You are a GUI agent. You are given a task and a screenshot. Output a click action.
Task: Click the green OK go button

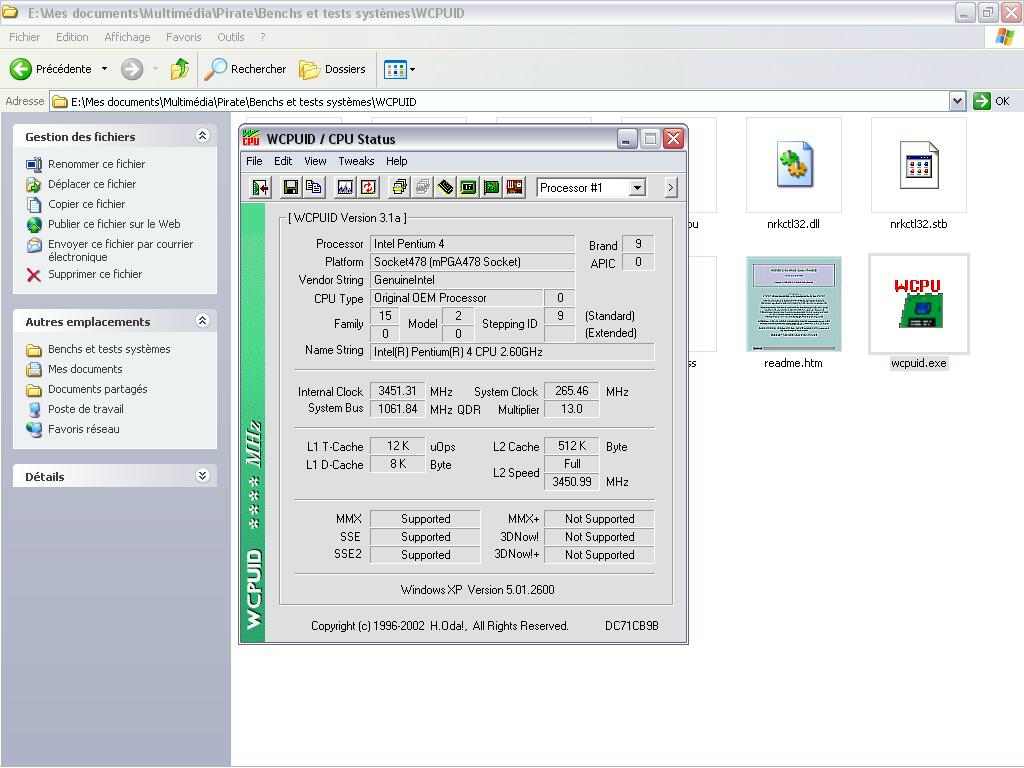[x=991, y=101]
